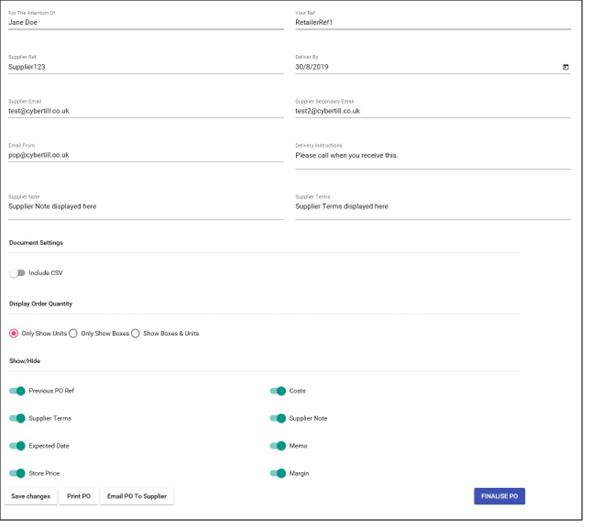Toggle the Expected Date switch
The width and height of the screenshot is (589, 527).
[17, 446]
